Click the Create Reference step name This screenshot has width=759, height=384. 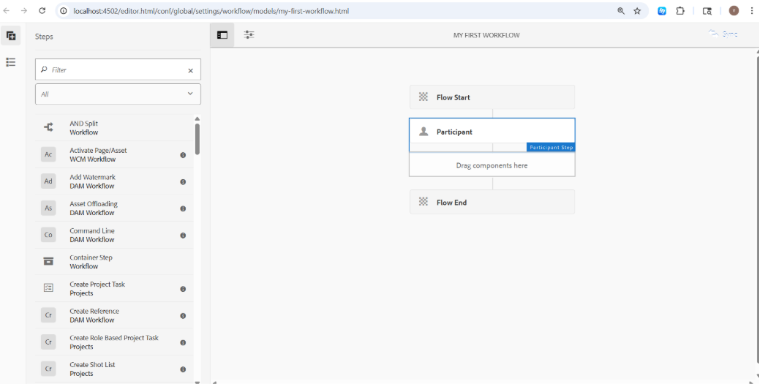pos(94,311)
